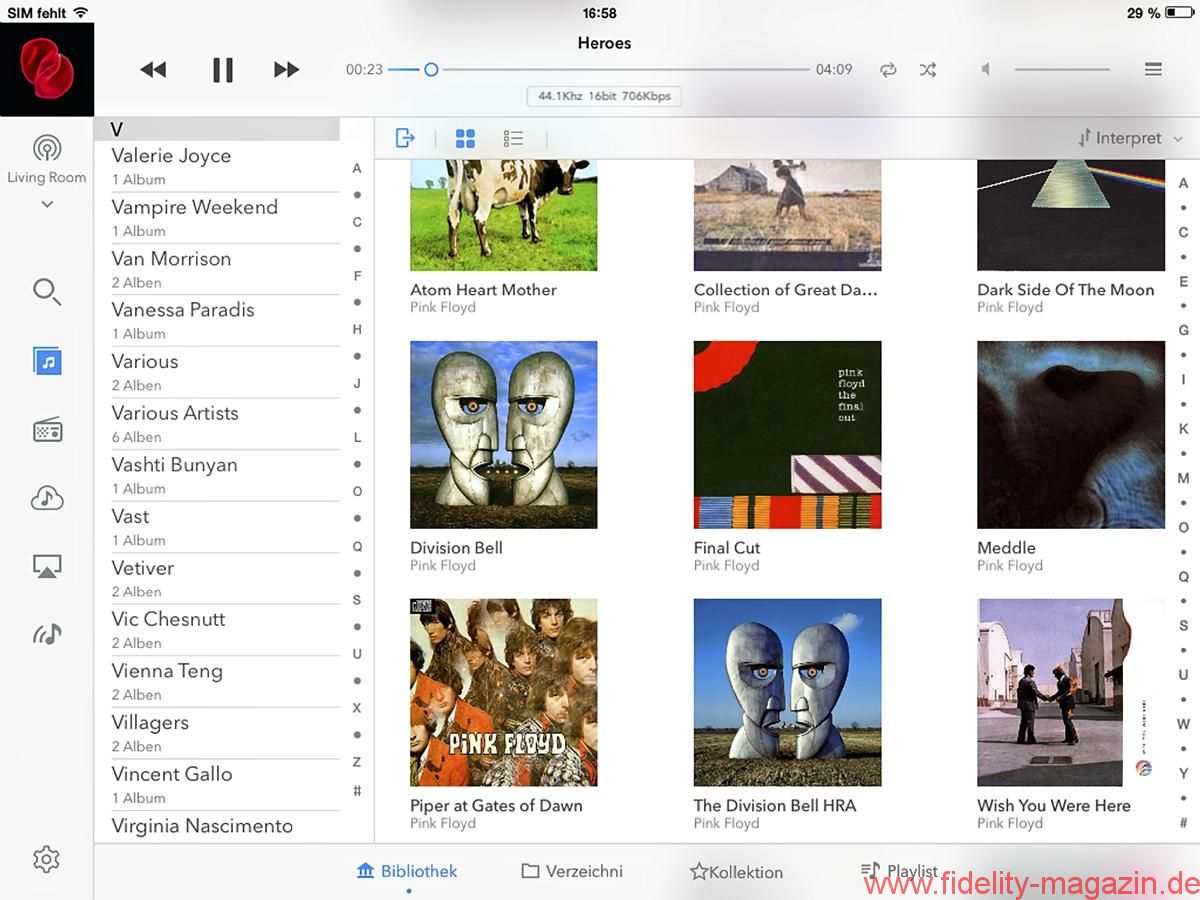Open settings gear at bottom left

coord(46,859)
